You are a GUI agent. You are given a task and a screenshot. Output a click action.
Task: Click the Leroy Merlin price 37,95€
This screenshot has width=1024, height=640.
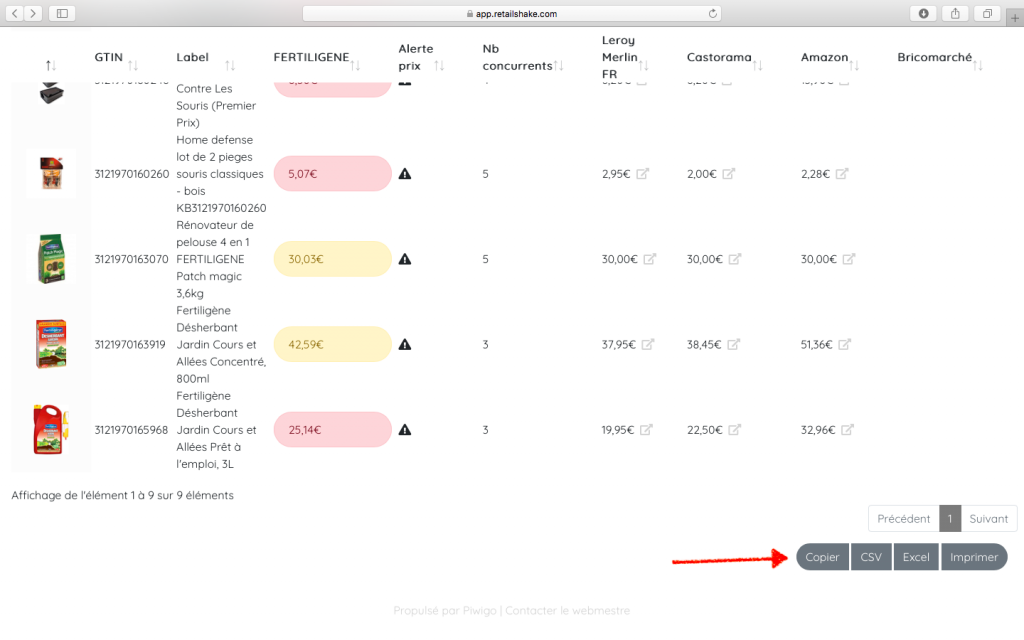pos(618,344)
